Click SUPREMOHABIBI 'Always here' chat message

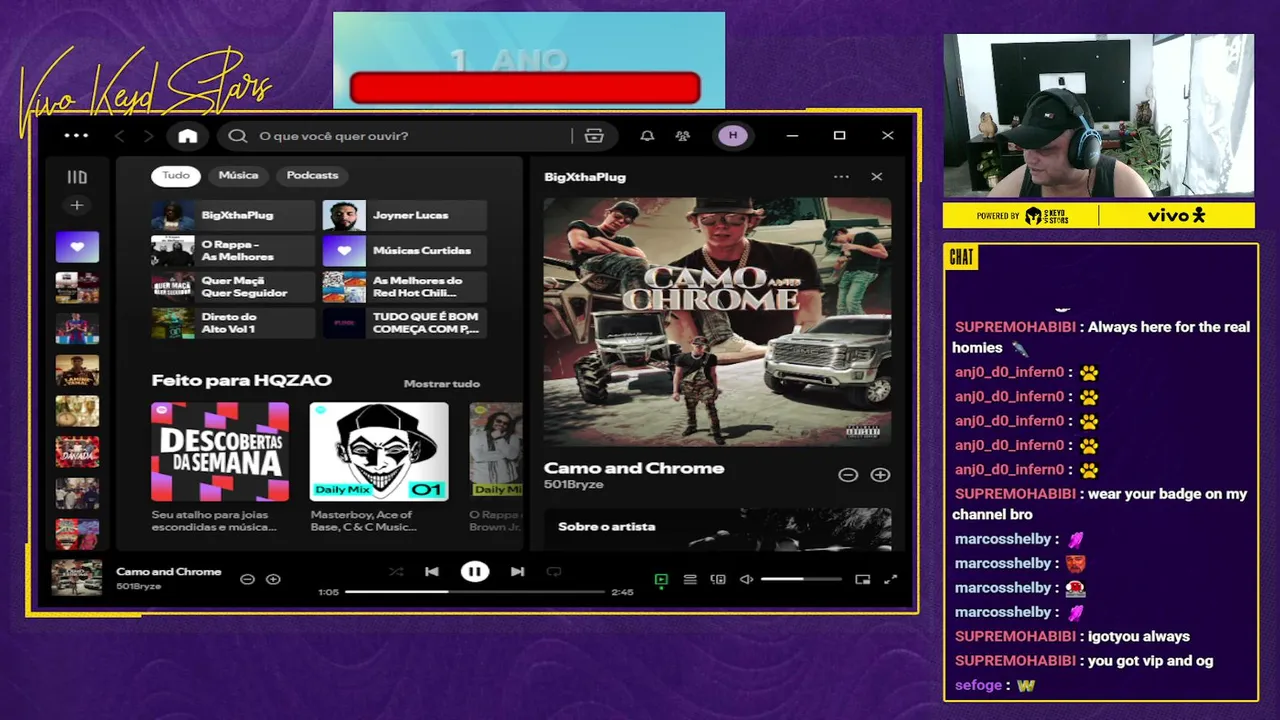(1101, 337)
